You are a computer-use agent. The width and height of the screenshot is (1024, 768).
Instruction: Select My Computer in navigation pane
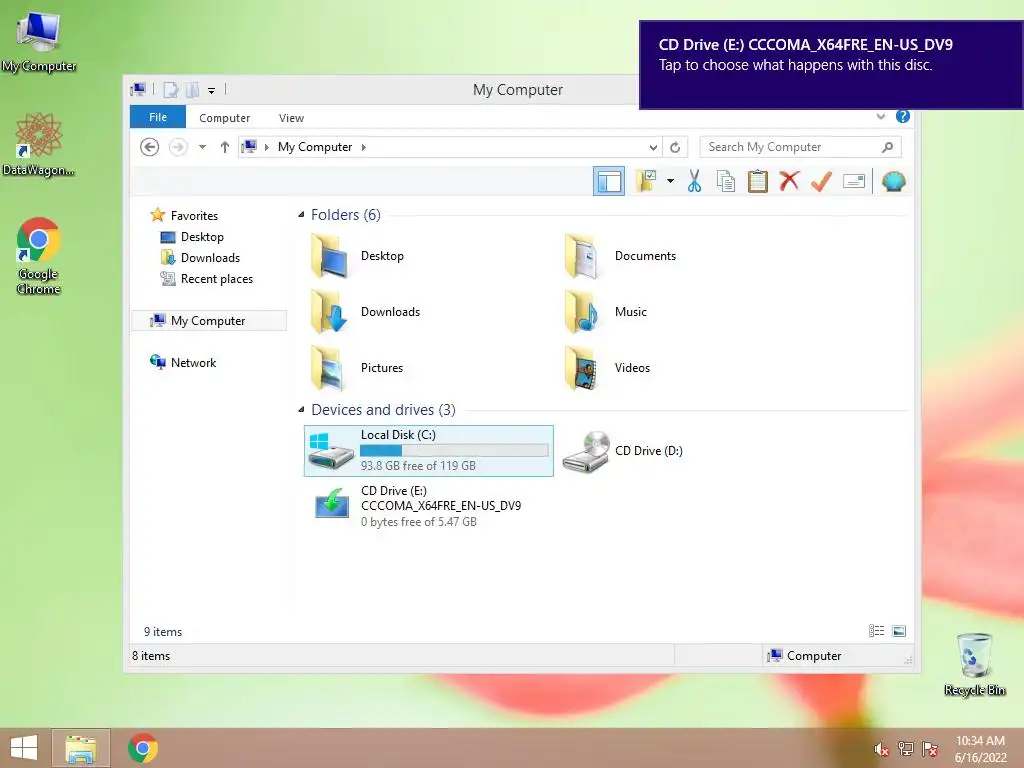(x=209, y=321)
